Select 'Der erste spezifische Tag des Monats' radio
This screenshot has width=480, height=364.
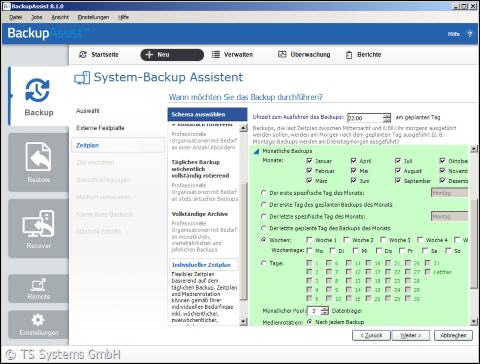[x=264, y=193]
